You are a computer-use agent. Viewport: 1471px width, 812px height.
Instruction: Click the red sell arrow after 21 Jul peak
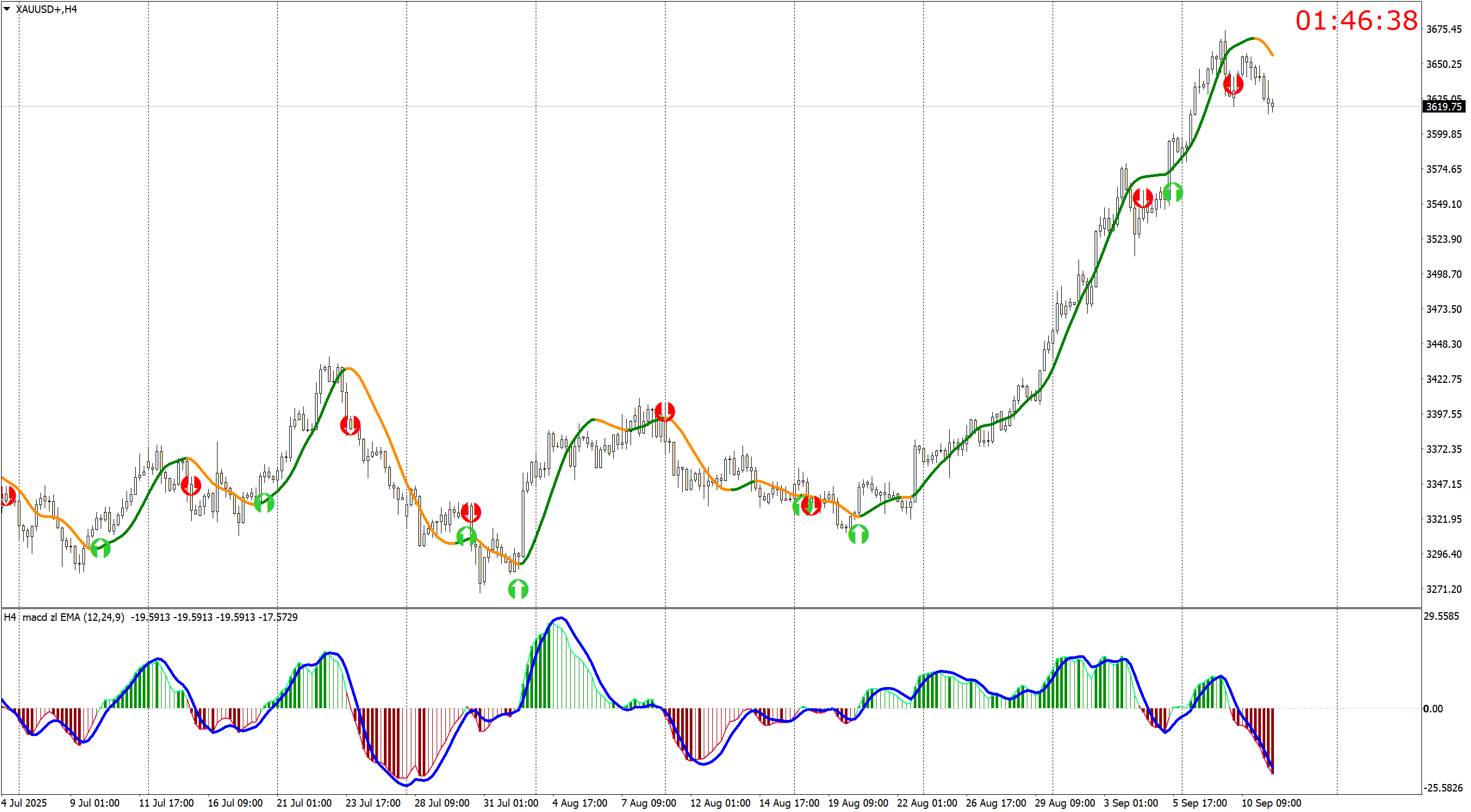(x=349, y=425)
